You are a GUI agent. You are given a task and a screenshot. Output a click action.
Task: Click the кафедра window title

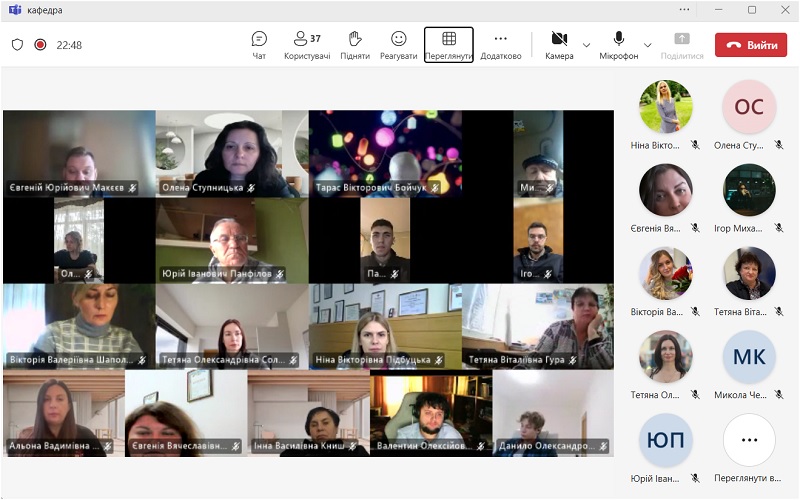(x=45, y=10)
